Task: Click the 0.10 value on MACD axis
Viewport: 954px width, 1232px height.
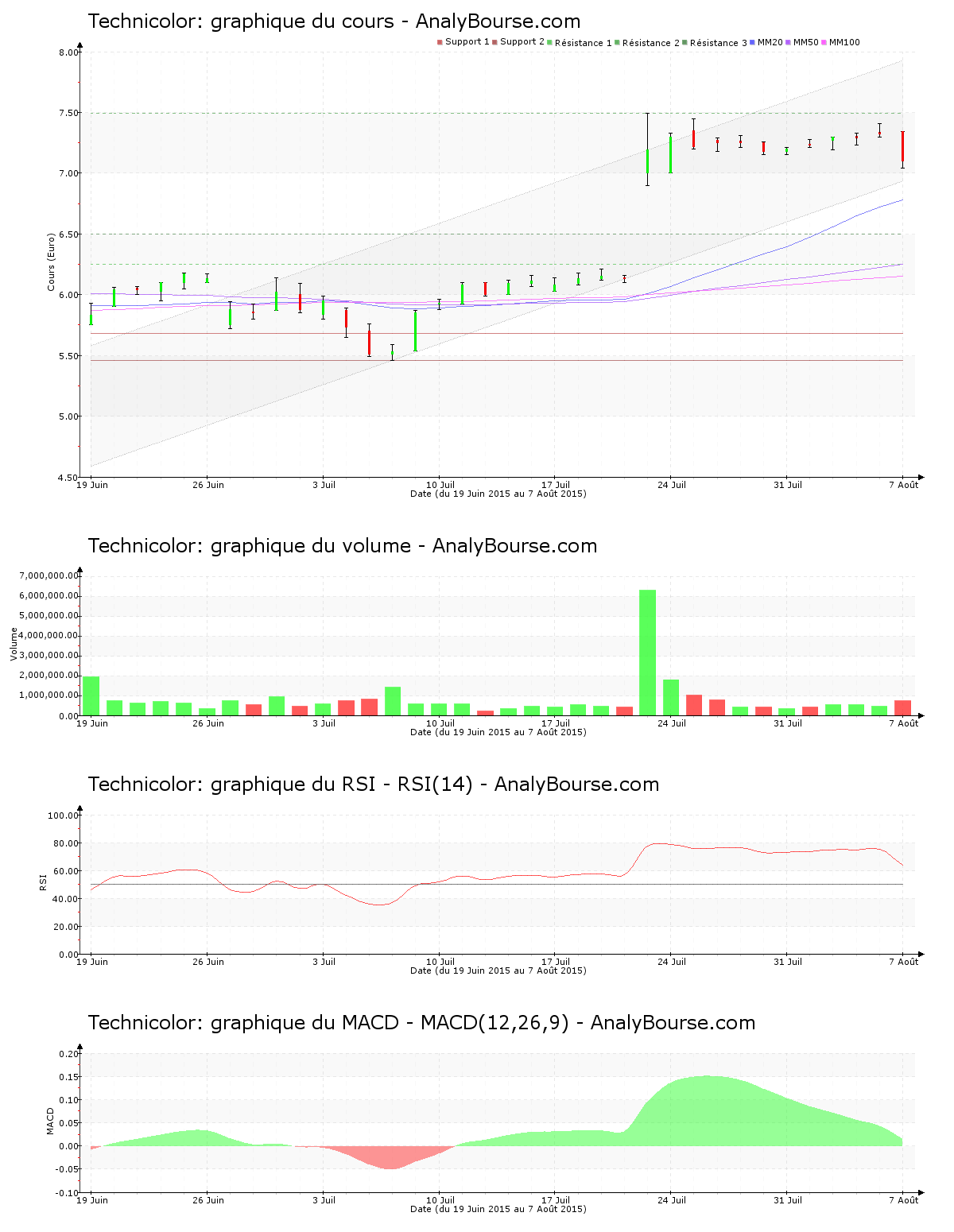Action: [68, 1100]
